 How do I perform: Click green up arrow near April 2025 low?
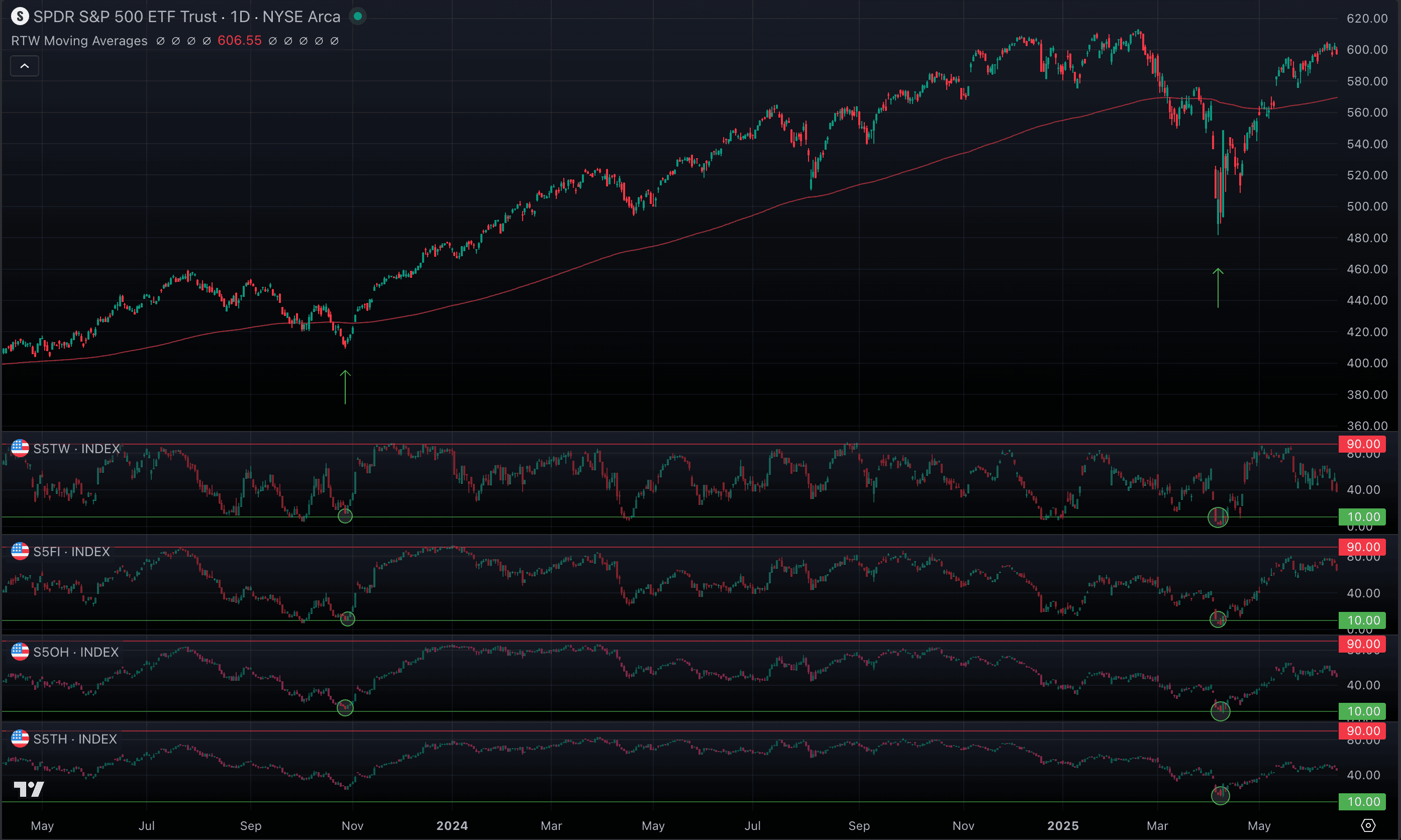point(1218,287)
